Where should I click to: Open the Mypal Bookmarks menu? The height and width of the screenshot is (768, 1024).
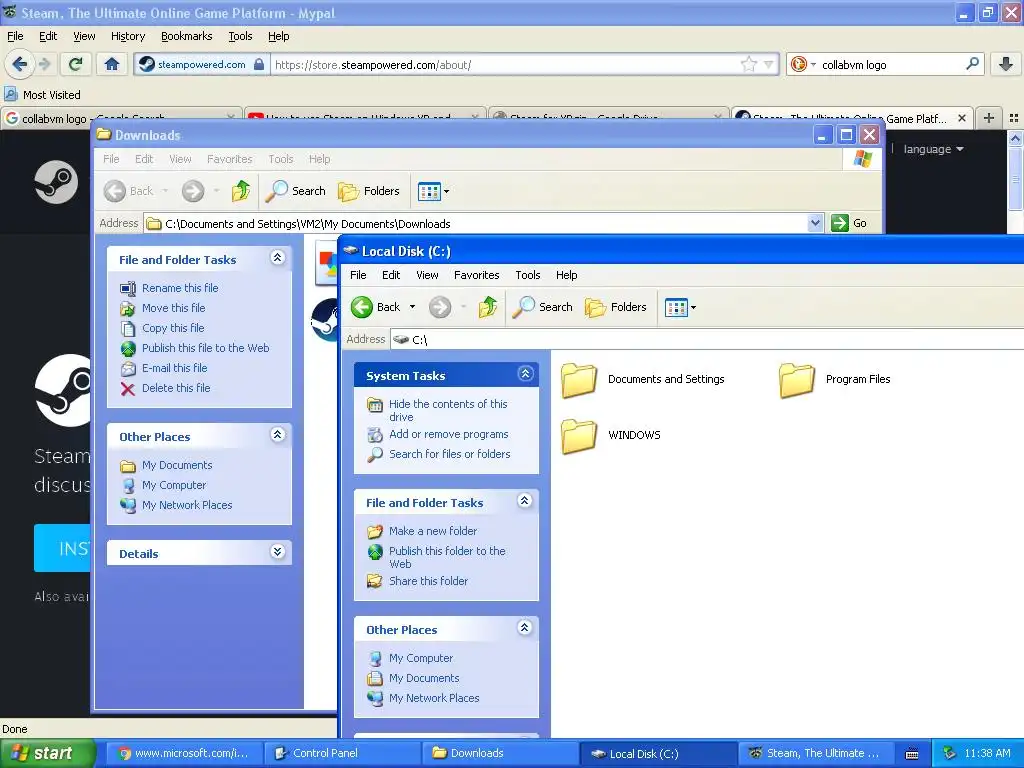(187, 37)
